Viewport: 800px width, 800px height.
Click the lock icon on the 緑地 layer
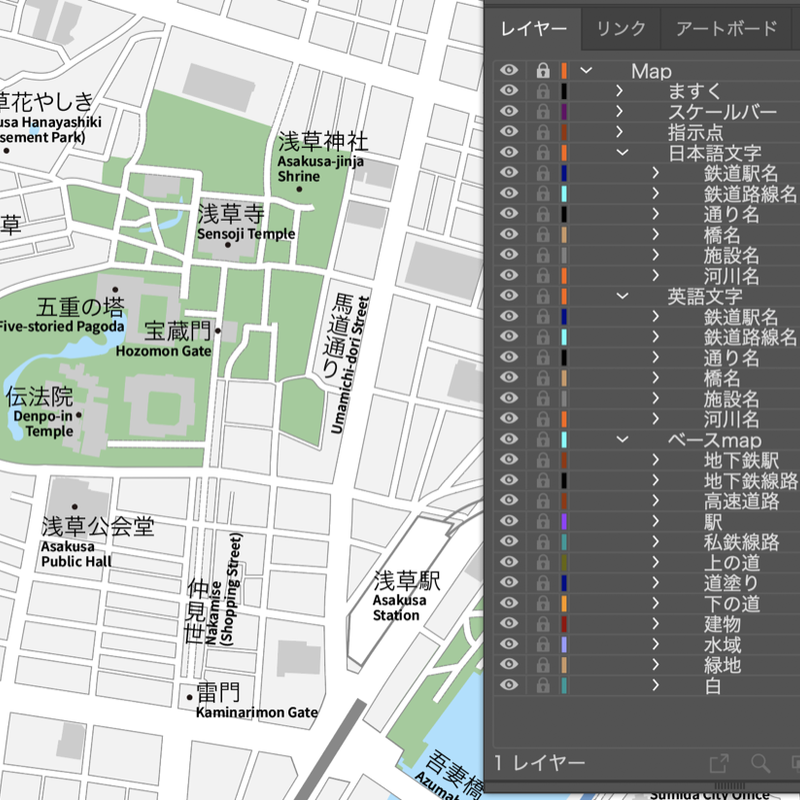tap(543, 665)
